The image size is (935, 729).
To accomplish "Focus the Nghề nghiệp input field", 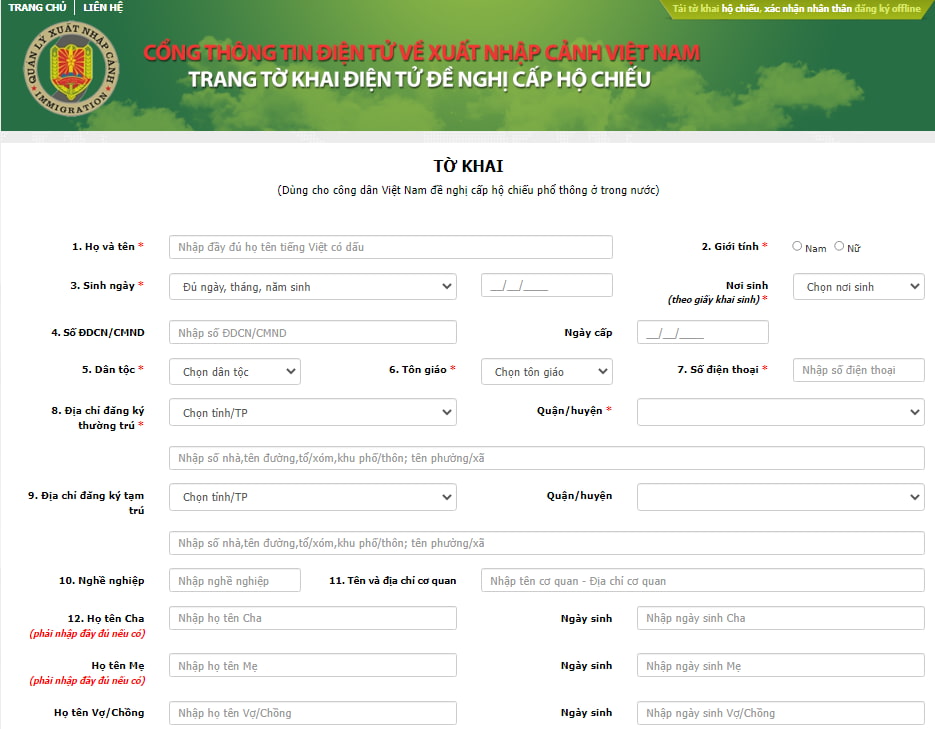I will point(234,581).
